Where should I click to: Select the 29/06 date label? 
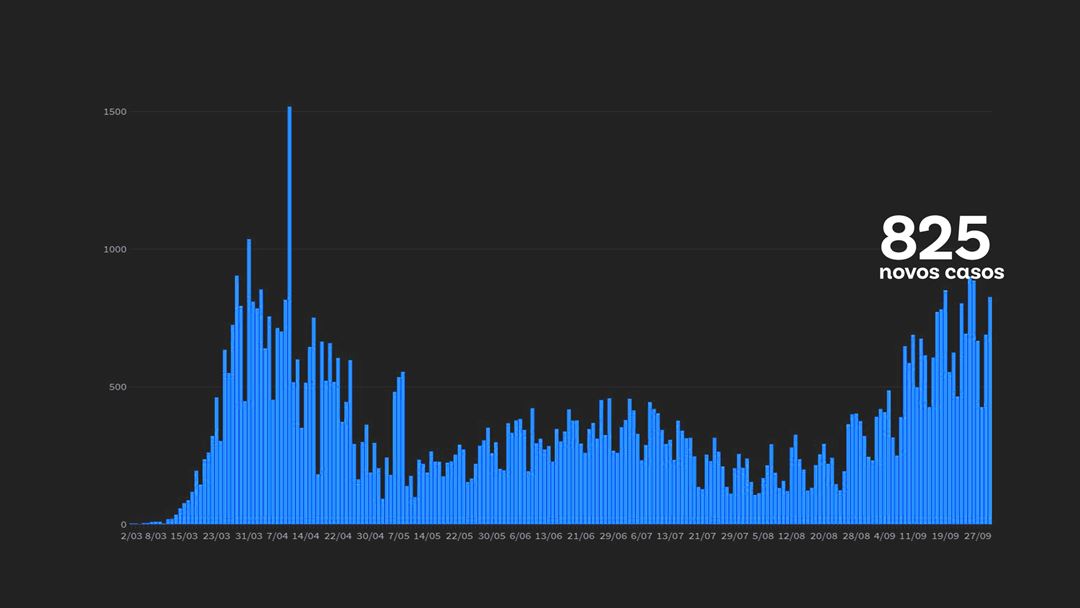pos(613,536)
